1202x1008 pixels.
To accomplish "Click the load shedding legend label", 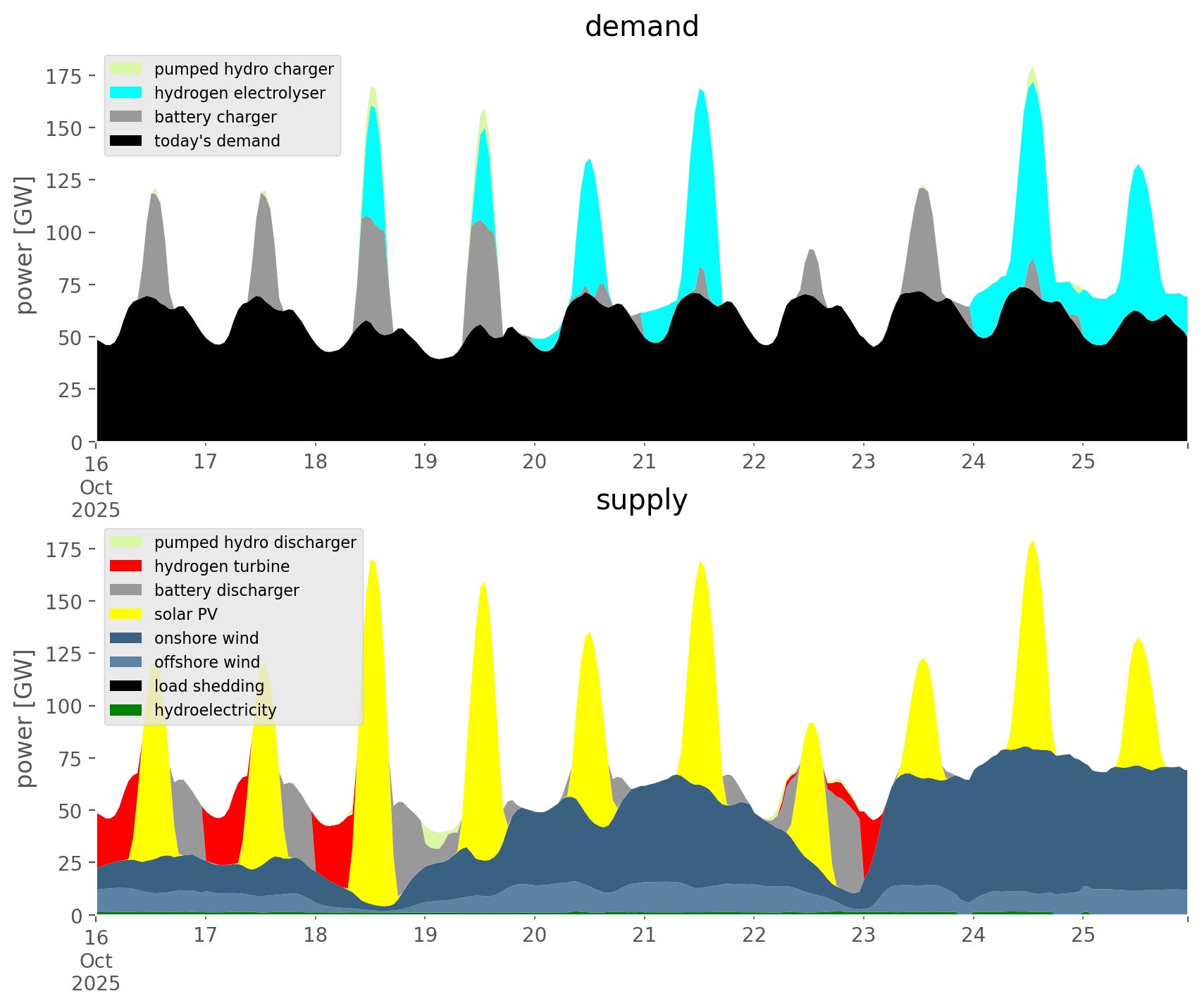I will (209, 686).
